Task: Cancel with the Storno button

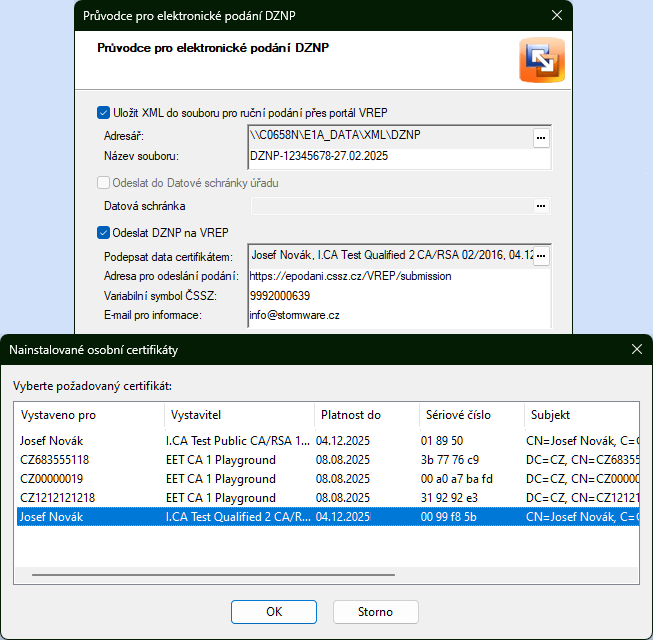Action: pos(375,611)
